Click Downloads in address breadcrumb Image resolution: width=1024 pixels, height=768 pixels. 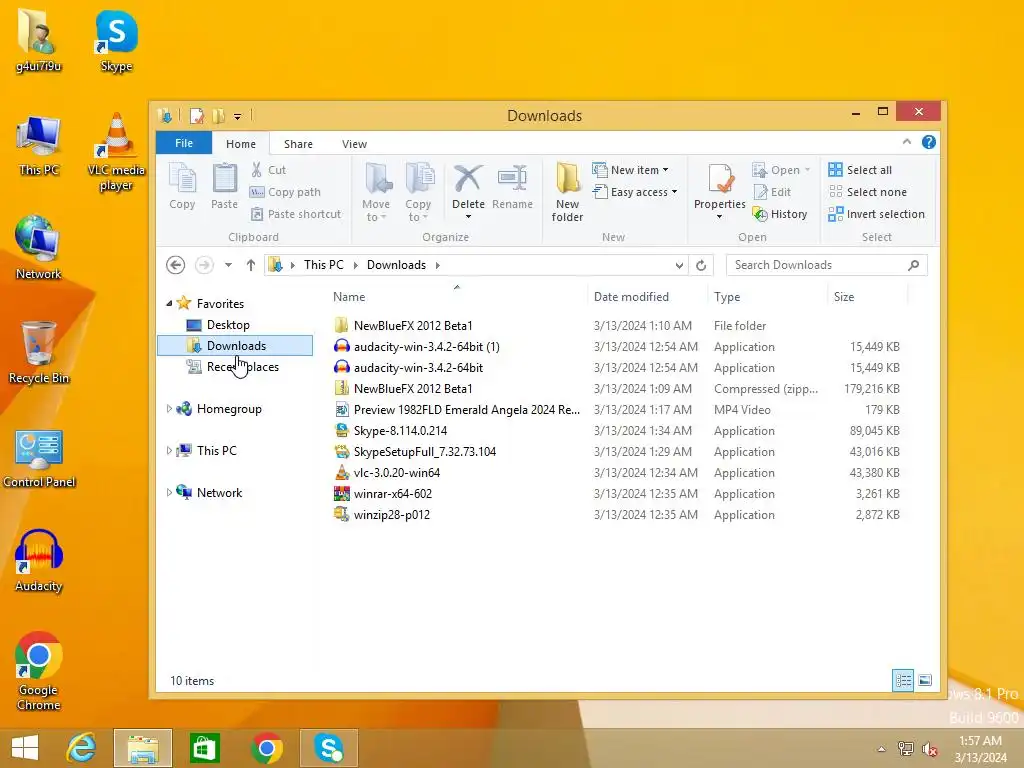pyautogui.click(x=396, y=264)
